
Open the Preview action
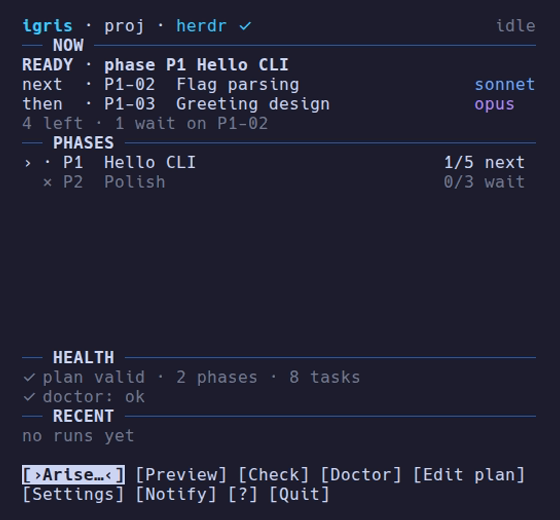[181, 475]
